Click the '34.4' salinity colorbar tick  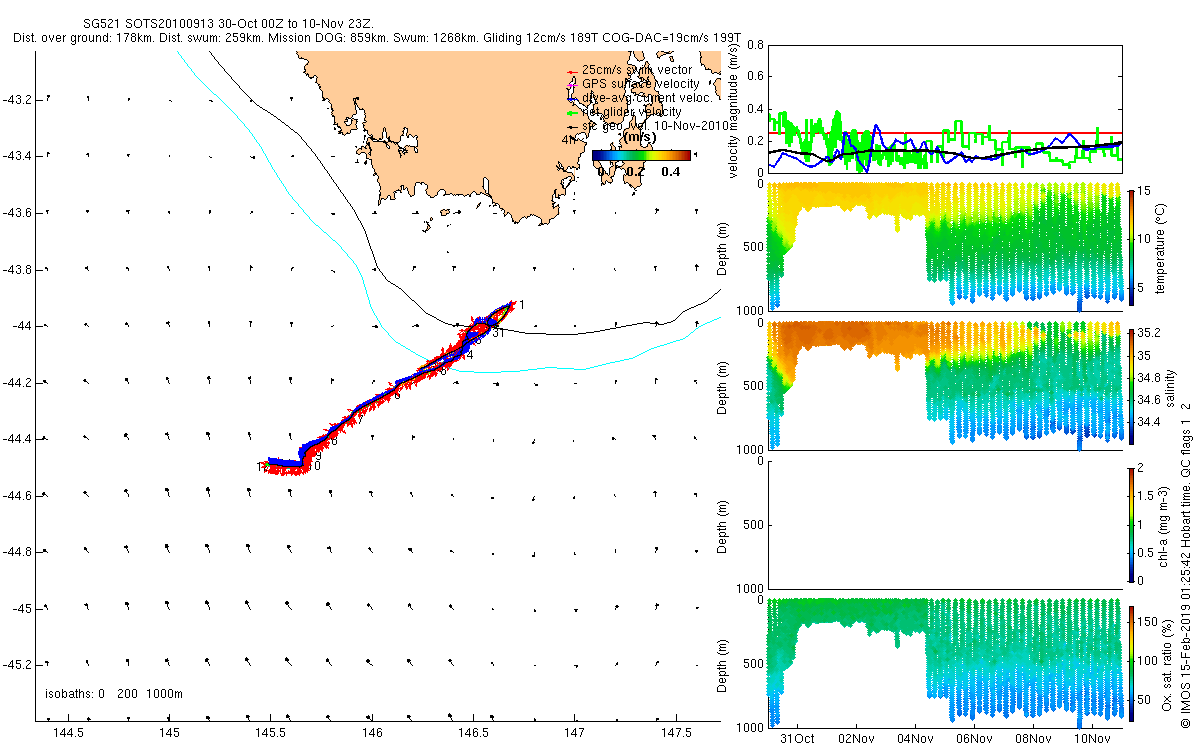click(1148, 421)
